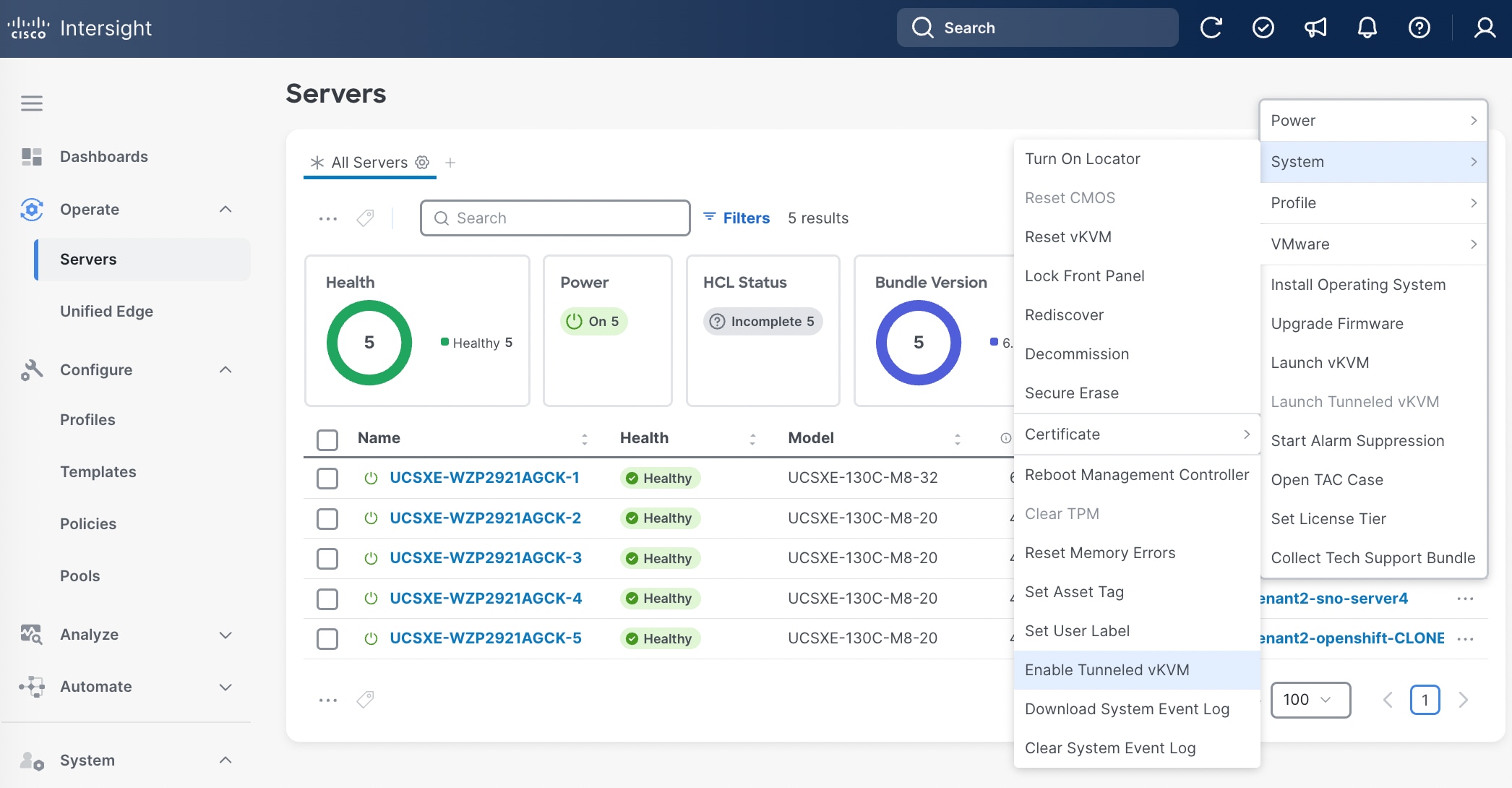Choose Reset vKVM menu option
1512x788 pixels.
(x=1137, y=237)
